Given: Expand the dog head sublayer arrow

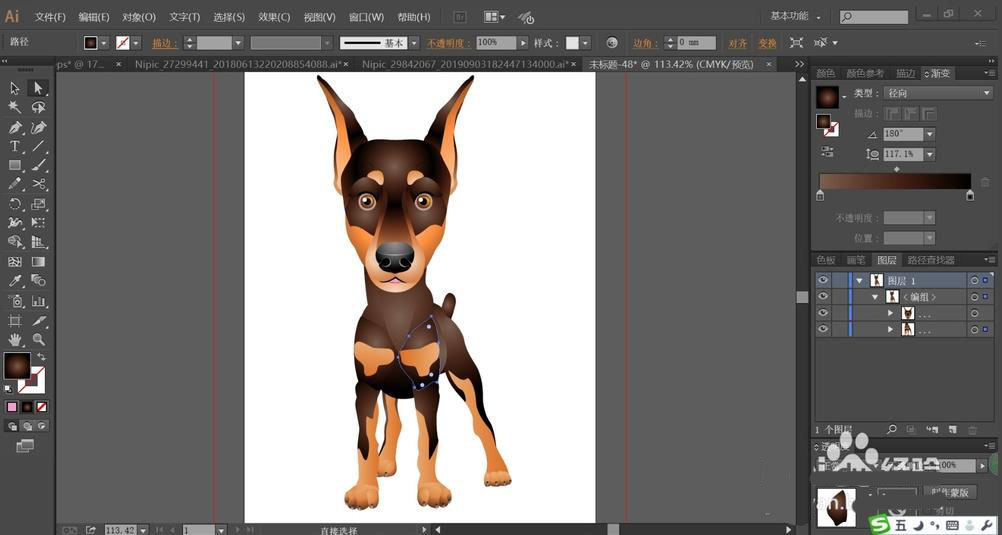Looking at the screenshot, I should [891, 313].
